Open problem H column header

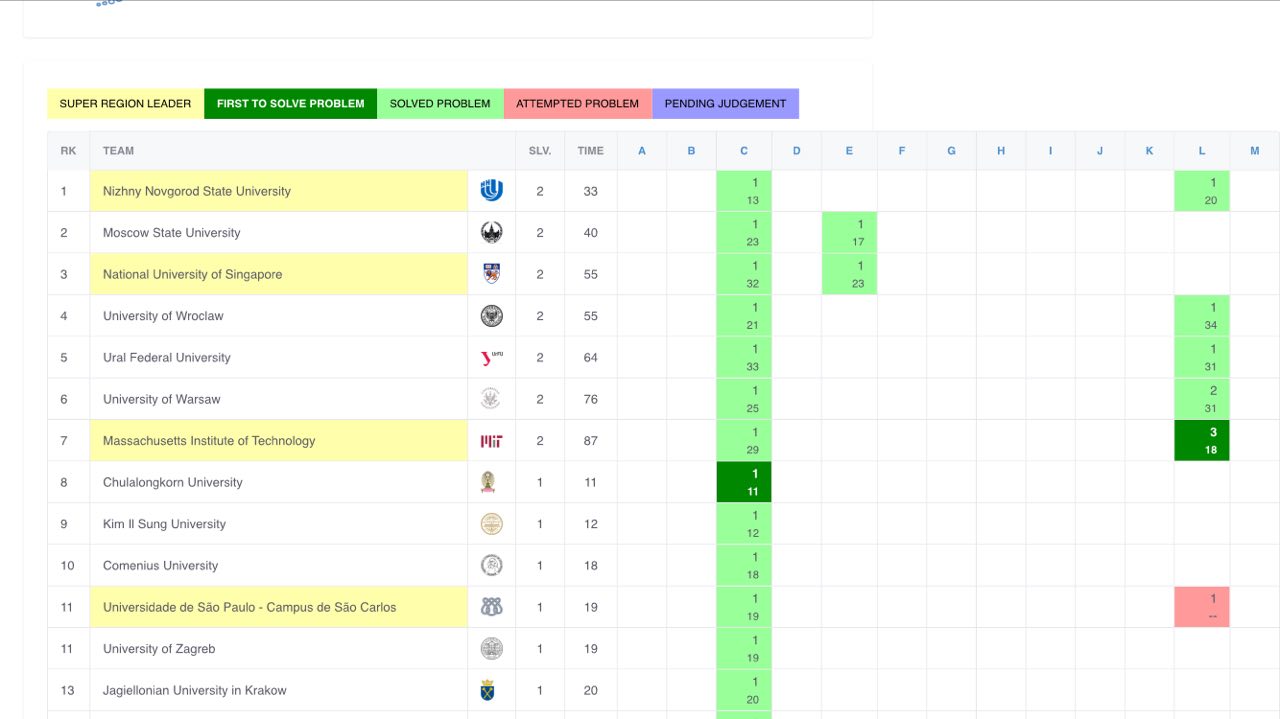pyautogui.click(x=1001, y=151)
